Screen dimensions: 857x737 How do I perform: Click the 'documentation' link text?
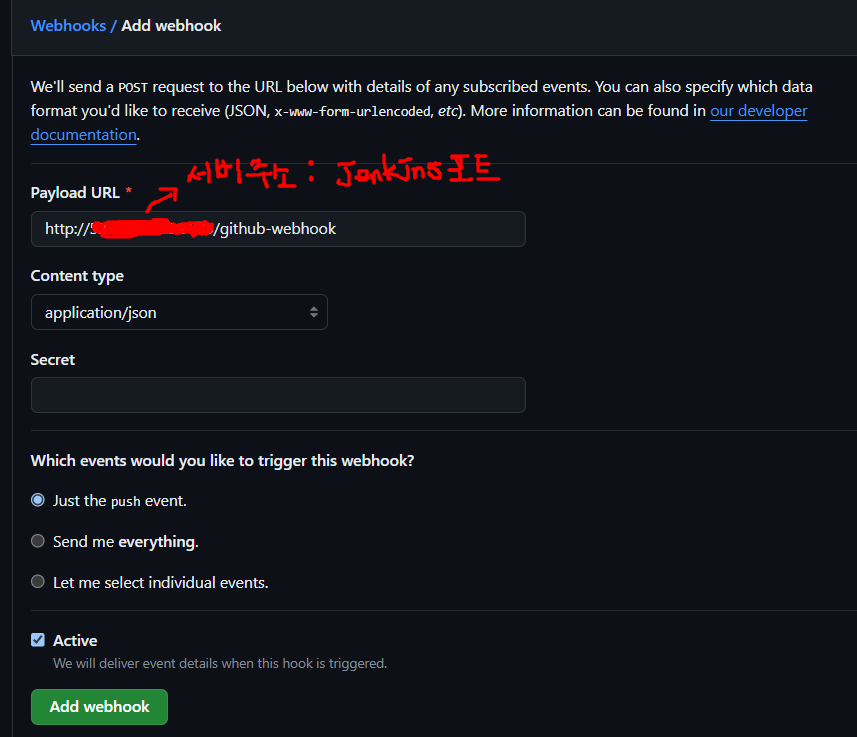84,135
